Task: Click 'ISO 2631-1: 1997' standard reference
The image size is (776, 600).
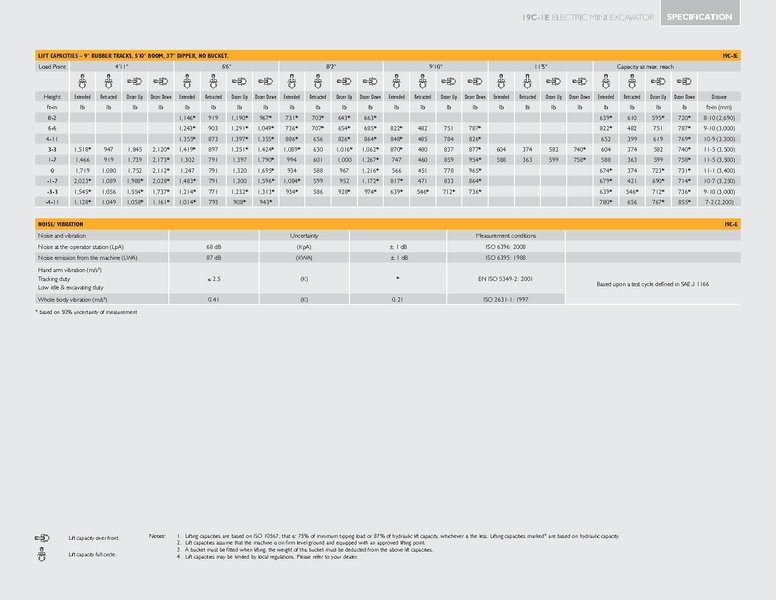Action: tap(506, 300)
